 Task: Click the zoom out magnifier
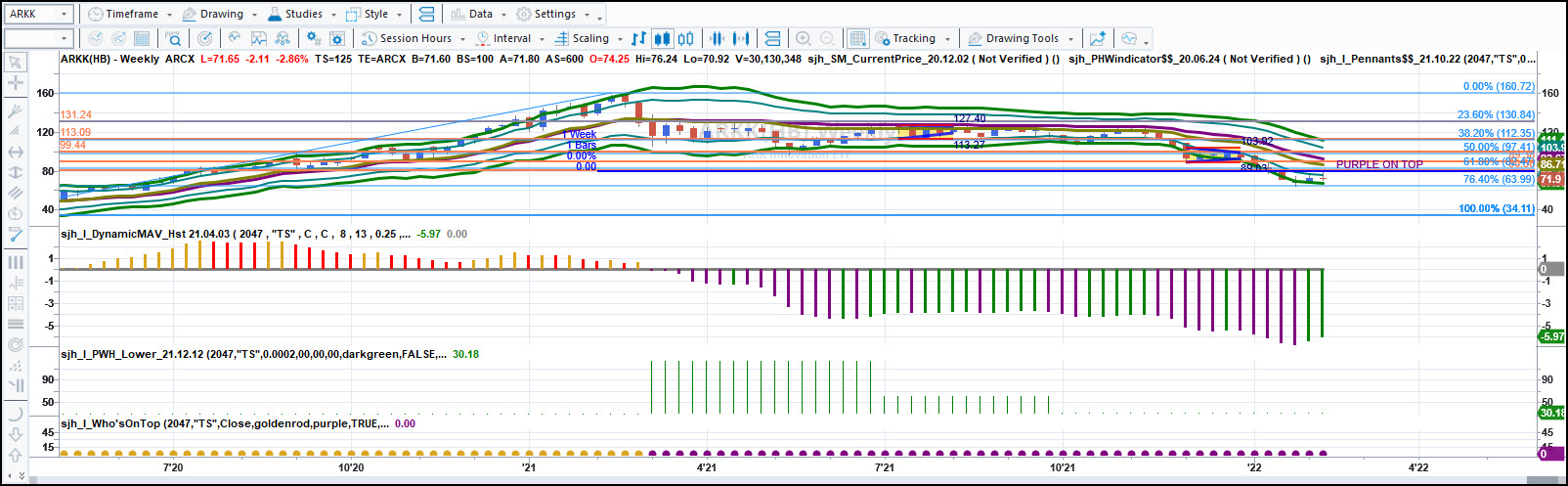point(827,38)
